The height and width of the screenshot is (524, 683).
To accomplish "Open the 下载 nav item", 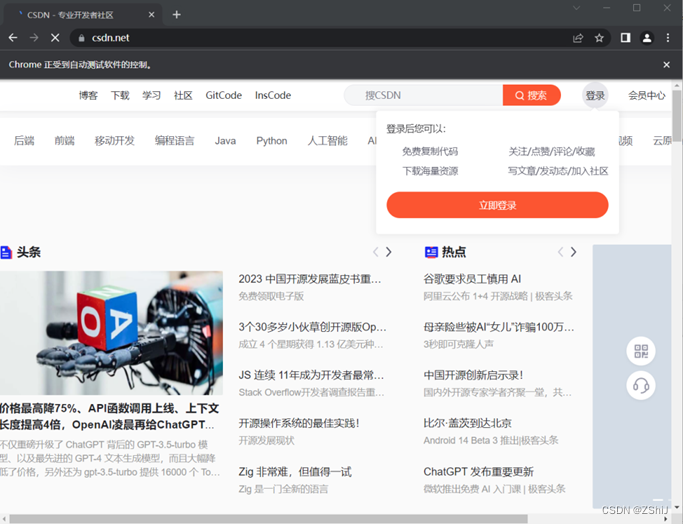I will click(x=120, y=95).
